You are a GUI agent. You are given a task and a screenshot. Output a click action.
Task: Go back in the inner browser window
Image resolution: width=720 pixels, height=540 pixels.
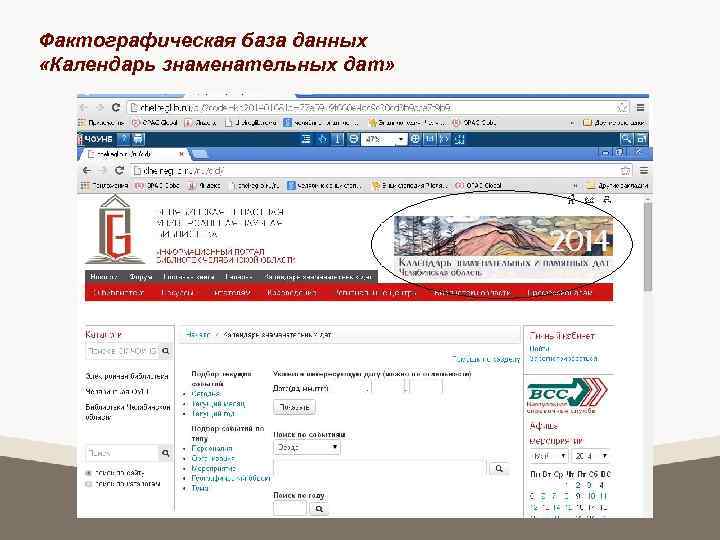(x=87, y=170)
